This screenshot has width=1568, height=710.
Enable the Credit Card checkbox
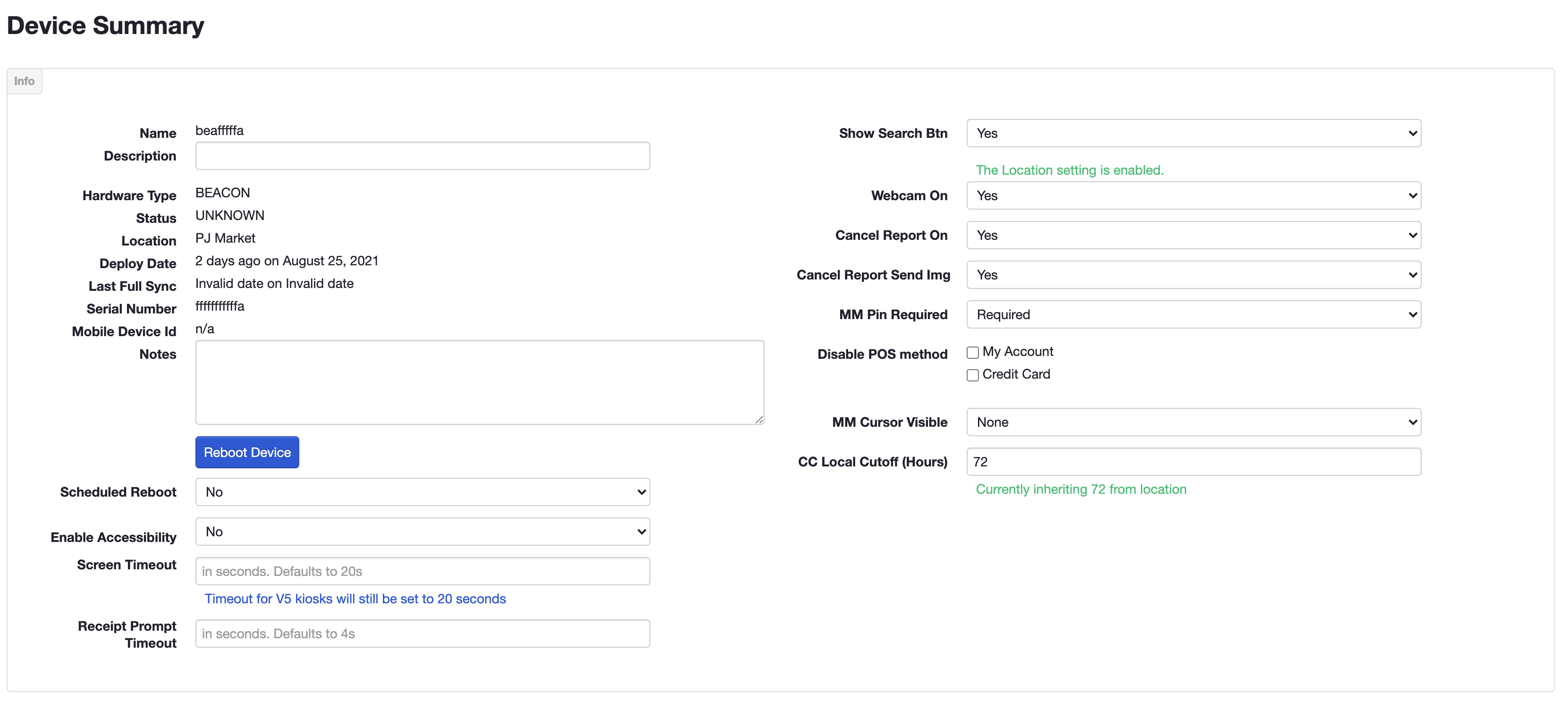click(972, 375)
